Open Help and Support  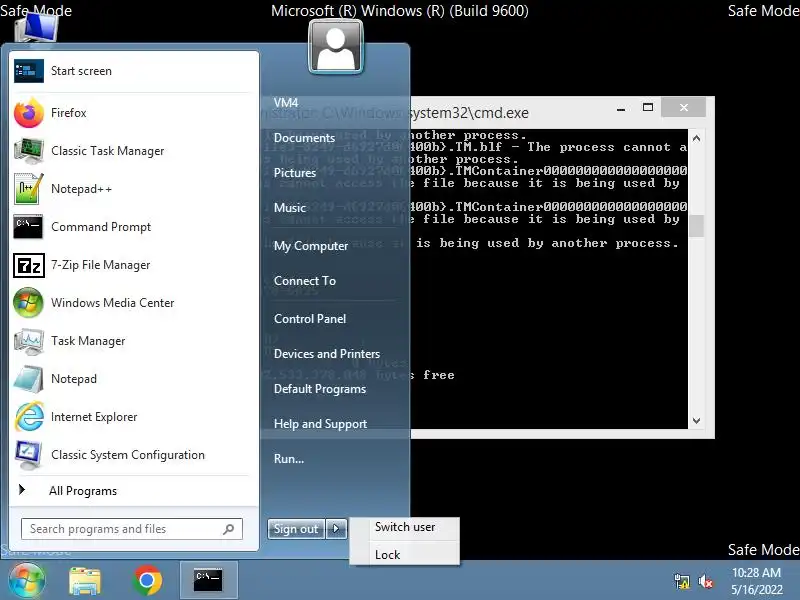(320, 424)
